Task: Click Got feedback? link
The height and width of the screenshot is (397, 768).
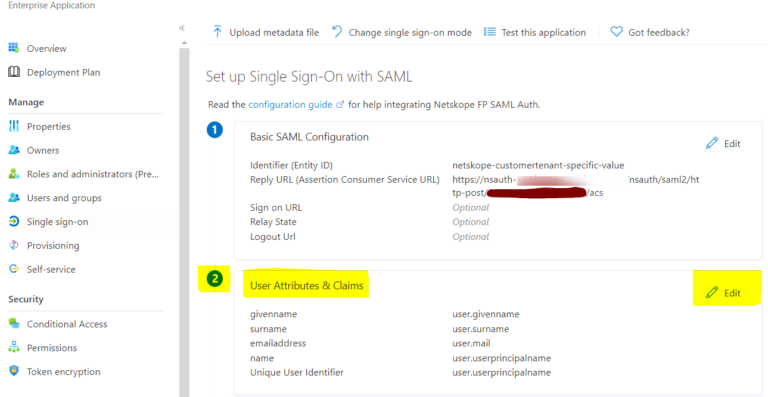Action: (659, 32)
